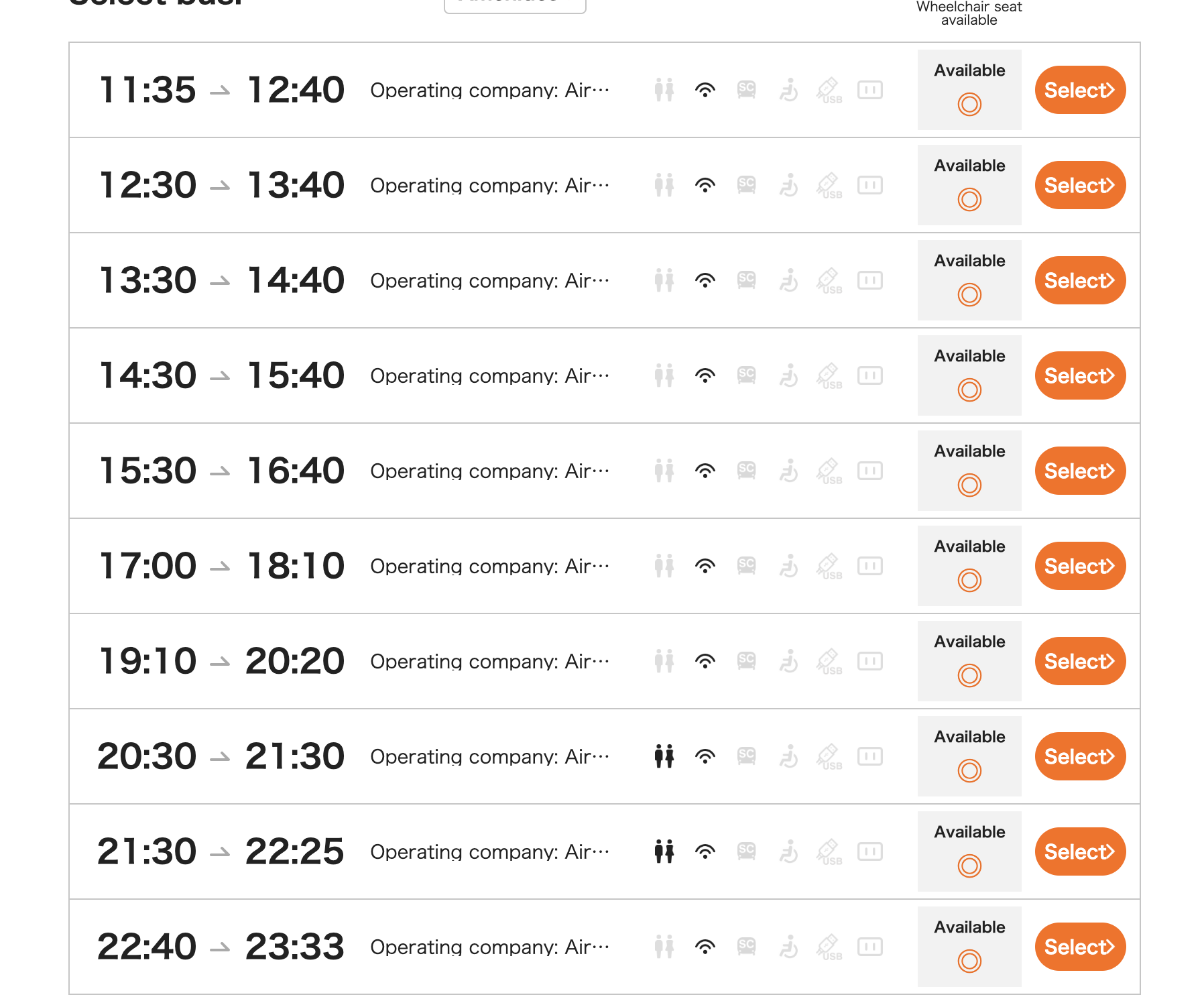Image resolution: width=1204 pixels, height=1003 pixels.
Task: Click the power outlet icon on the 14:30 bus
Action: tap(869, 375)
